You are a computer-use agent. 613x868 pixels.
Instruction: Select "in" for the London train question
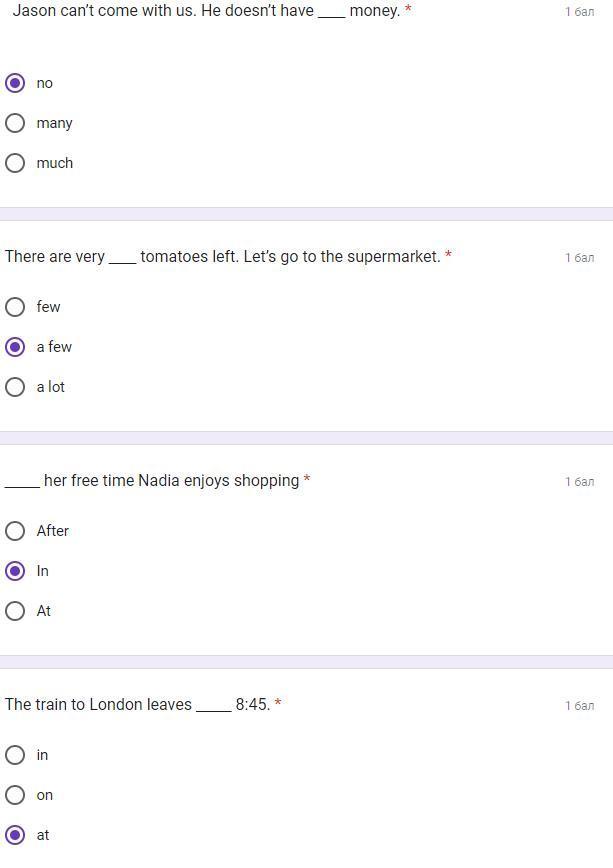point(15,755)
